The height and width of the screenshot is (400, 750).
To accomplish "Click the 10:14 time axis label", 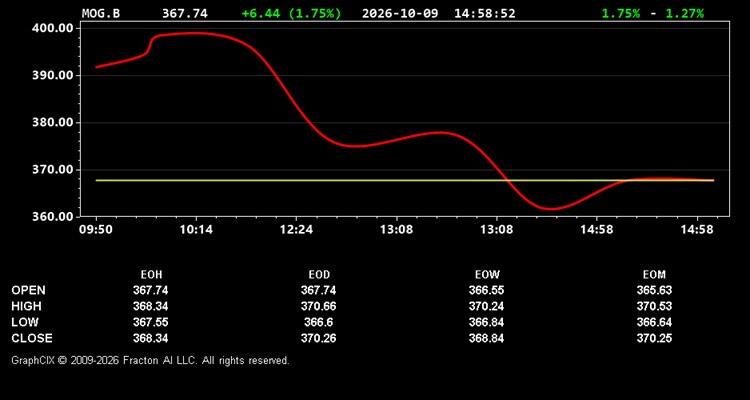I will [x=196, y=230].
